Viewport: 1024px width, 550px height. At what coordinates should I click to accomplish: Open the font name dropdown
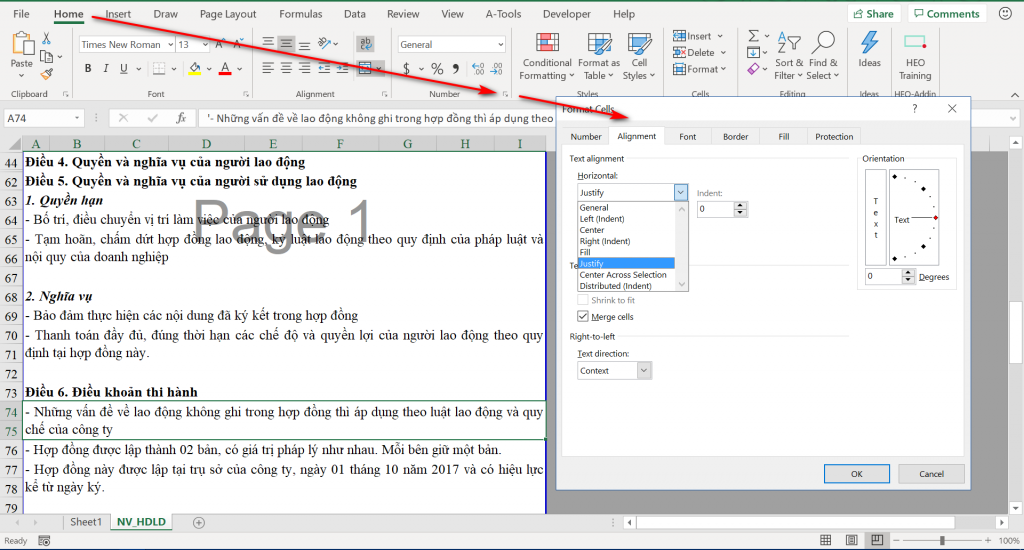click(x=170, y=44)
